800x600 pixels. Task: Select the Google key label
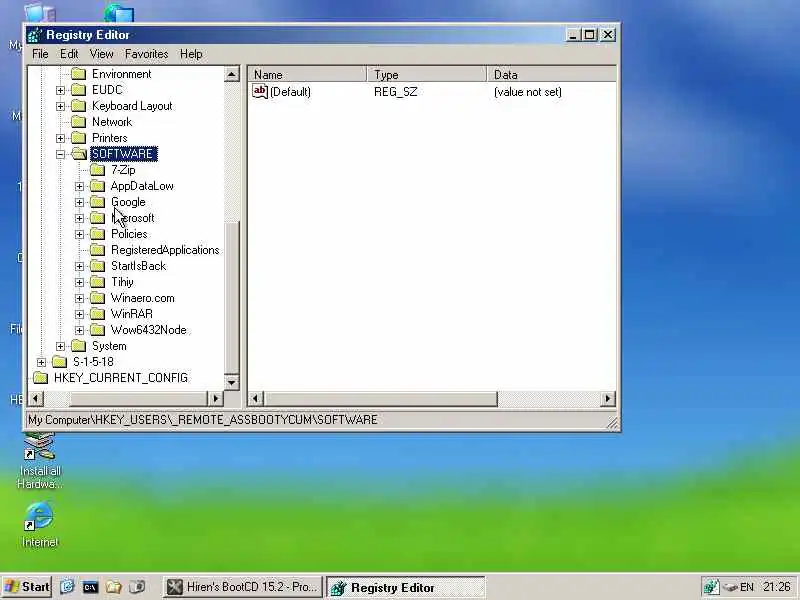coord(128,202)
